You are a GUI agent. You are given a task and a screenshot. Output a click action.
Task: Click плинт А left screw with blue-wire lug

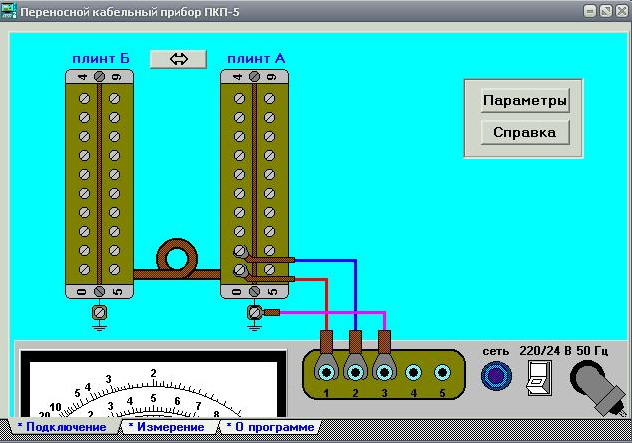(239, 251)
